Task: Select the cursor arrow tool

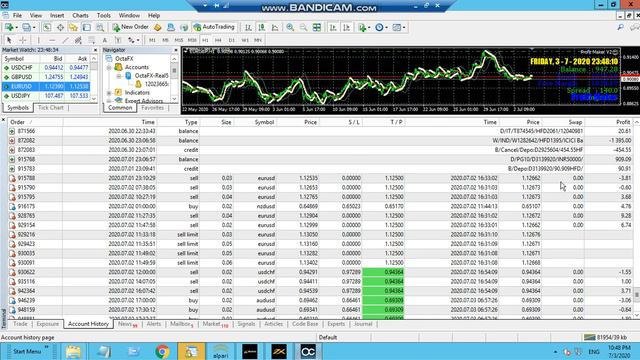Action: click(x=9, y=40)
